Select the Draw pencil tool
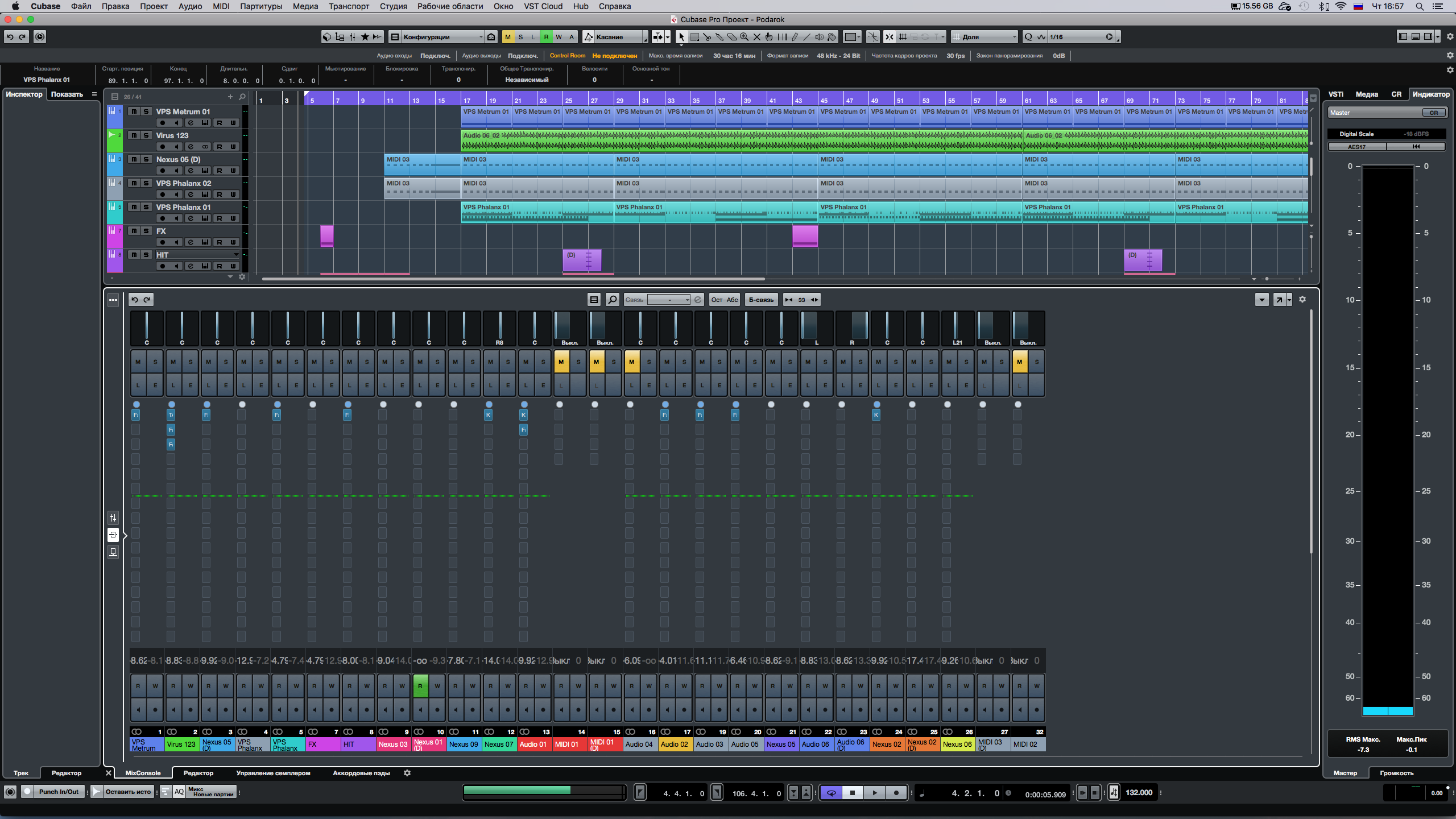This screenshot has height=819, width=1456. point(795,37)
